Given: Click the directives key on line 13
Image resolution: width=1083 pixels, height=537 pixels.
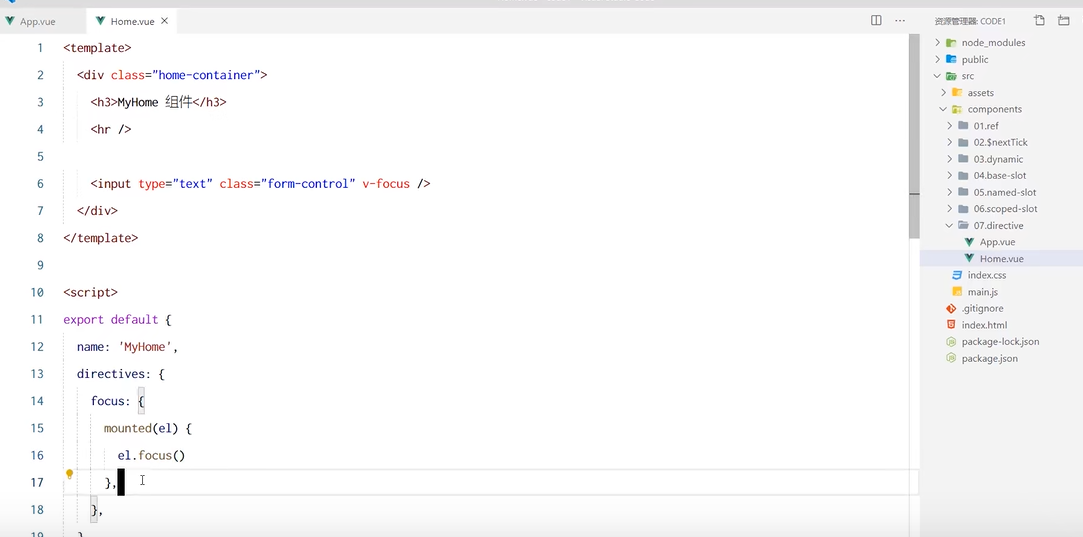Looking at the screenshot, I should (x=111, y=374).
